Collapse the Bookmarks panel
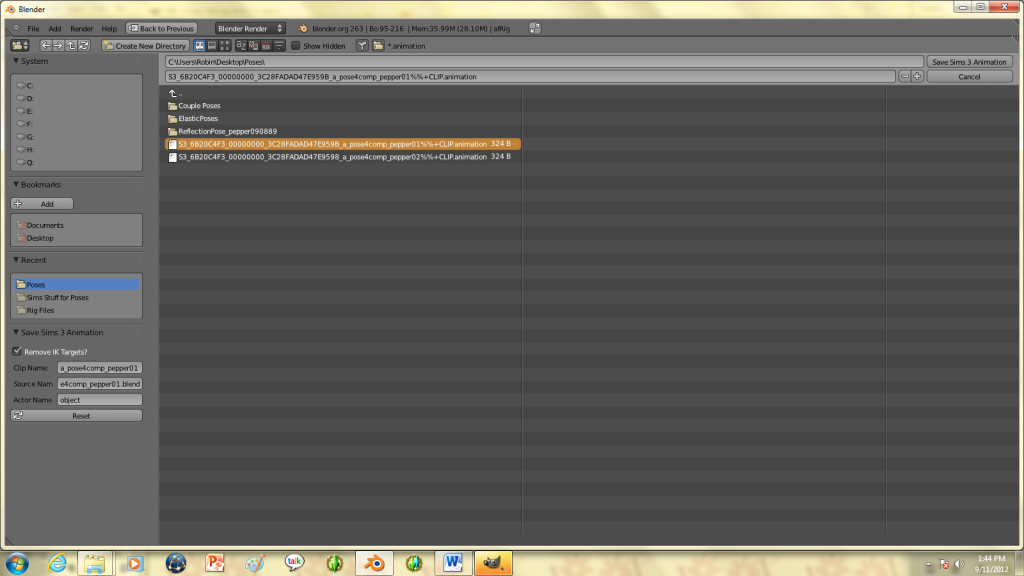 [16, 184]
